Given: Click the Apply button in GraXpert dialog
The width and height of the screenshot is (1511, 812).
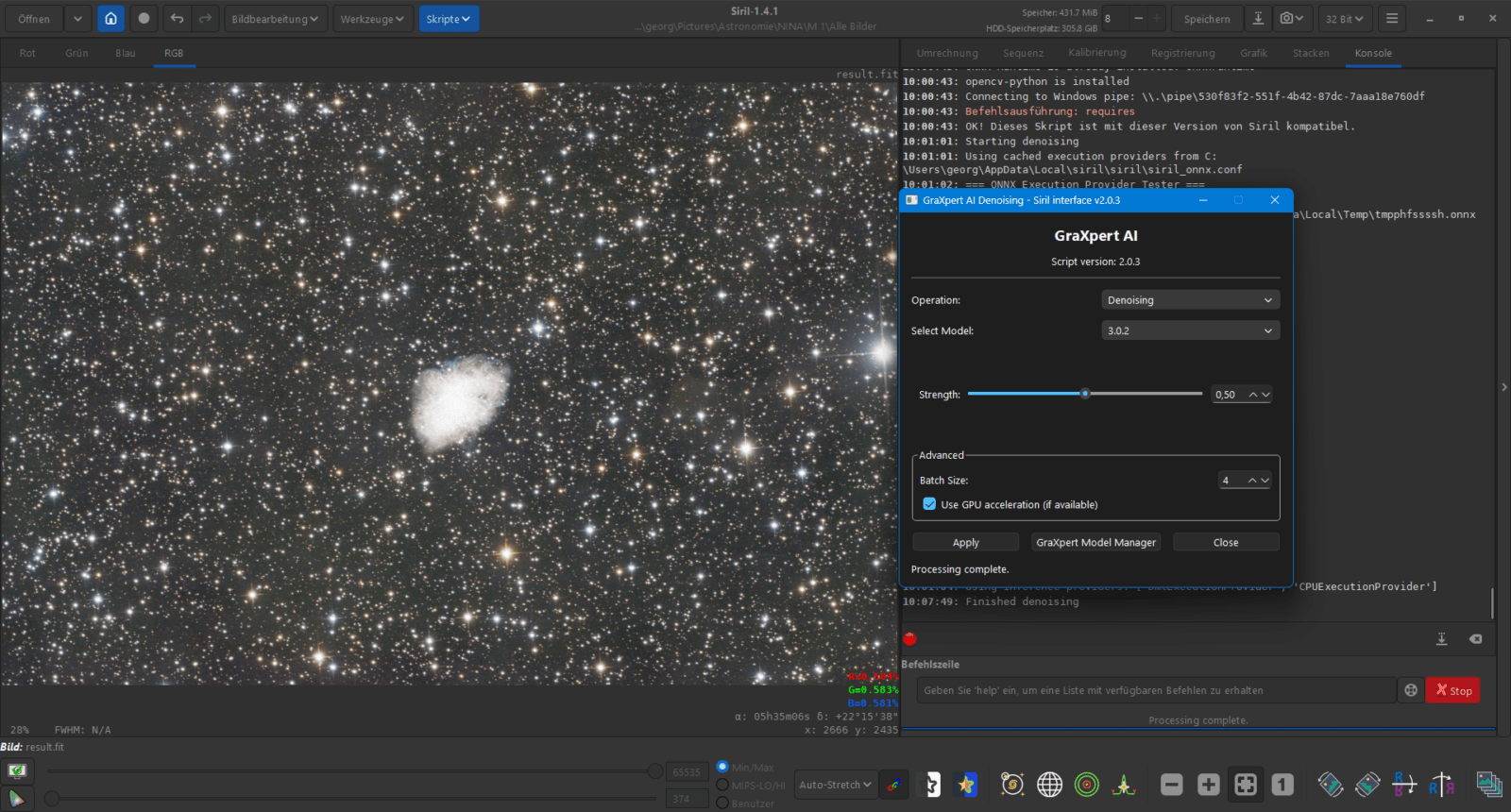Looking at the screenshot, I should pos(965,543).
